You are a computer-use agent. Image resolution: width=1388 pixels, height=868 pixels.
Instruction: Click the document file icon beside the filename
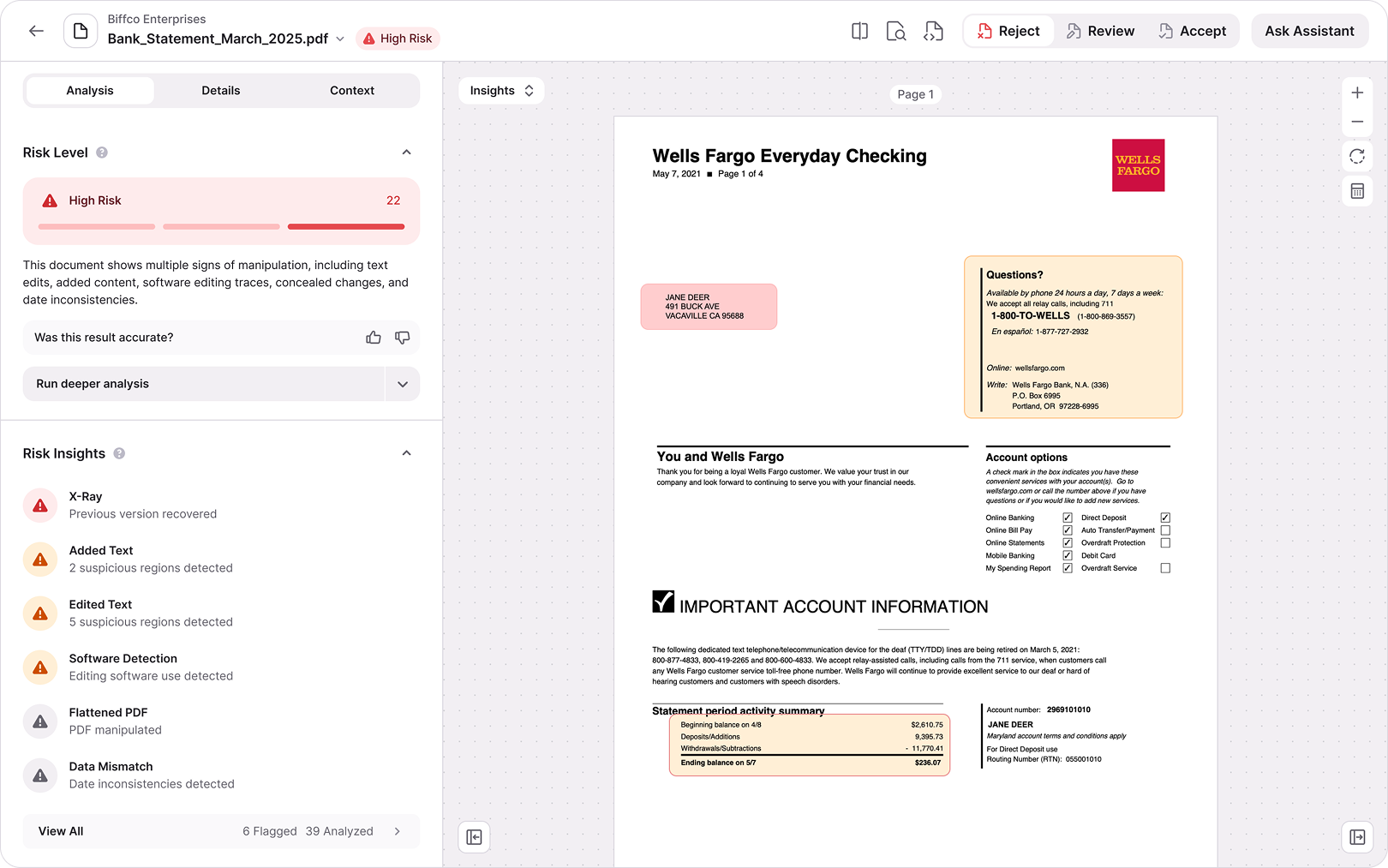point(81,31)
